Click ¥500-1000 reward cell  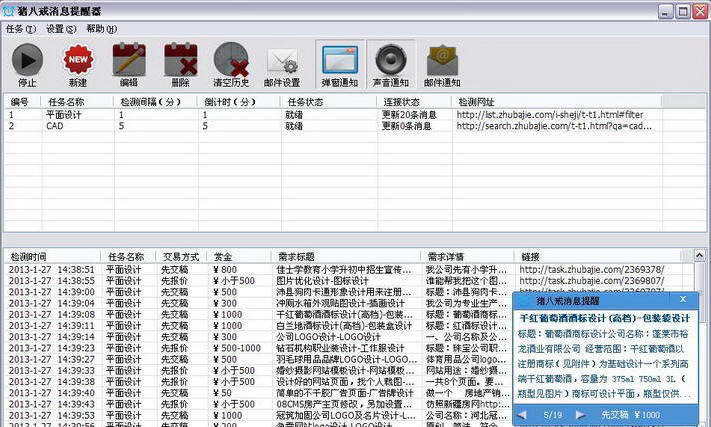(237, 348)
